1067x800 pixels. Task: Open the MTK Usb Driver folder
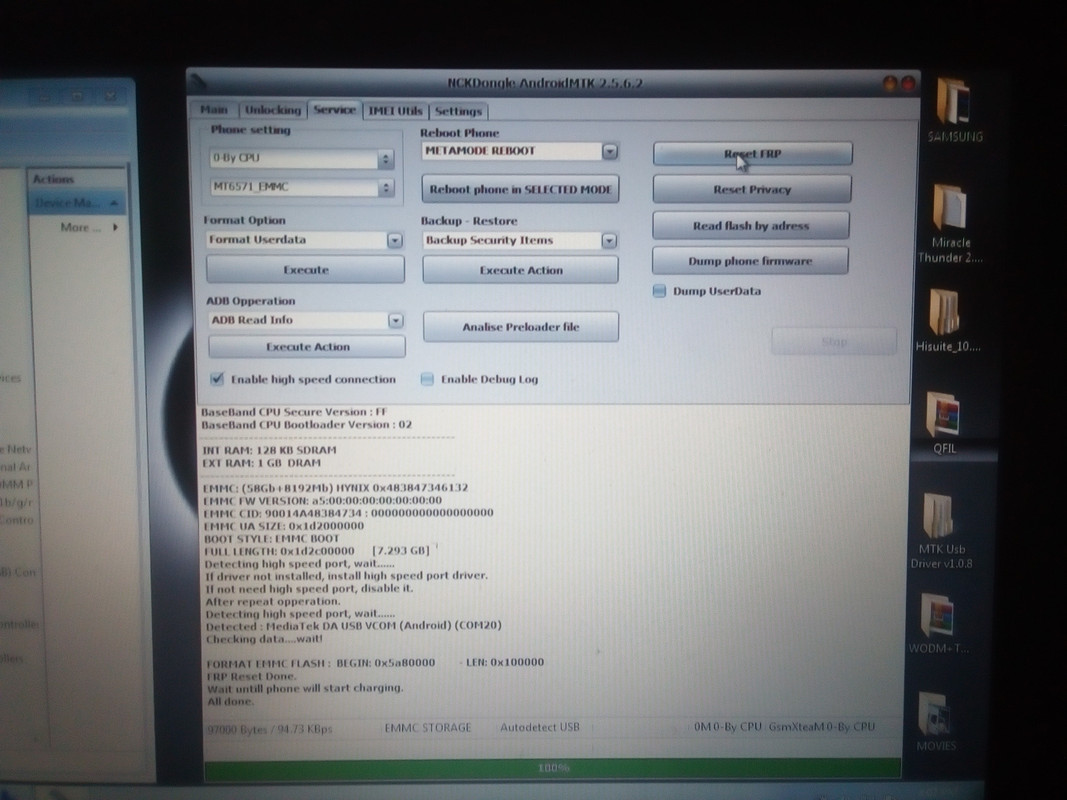point(941,532)
